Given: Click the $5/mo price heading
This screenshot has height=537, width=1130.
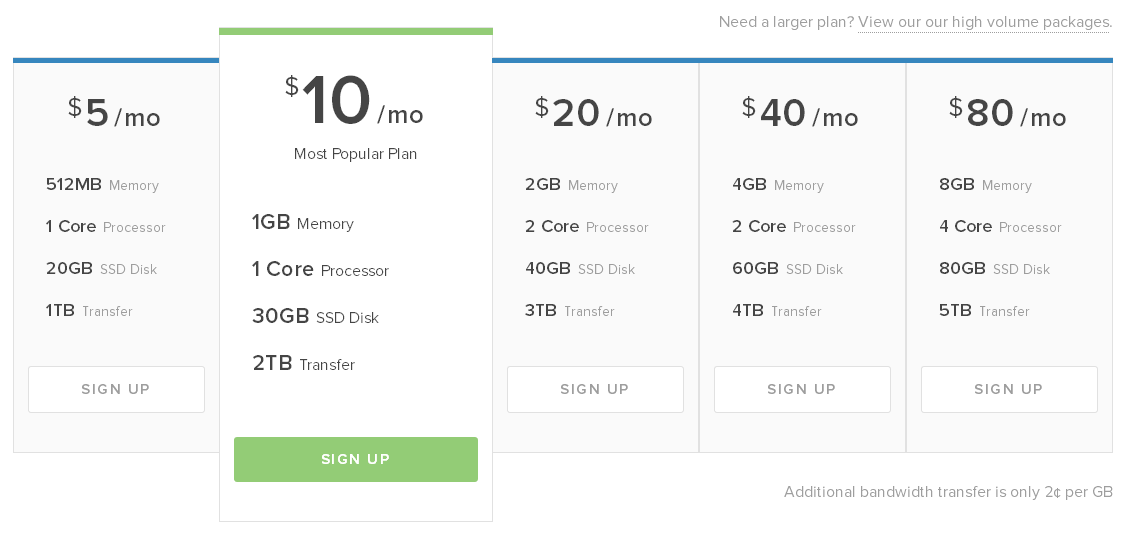Looking at the screenshot, I should (115, 114).
